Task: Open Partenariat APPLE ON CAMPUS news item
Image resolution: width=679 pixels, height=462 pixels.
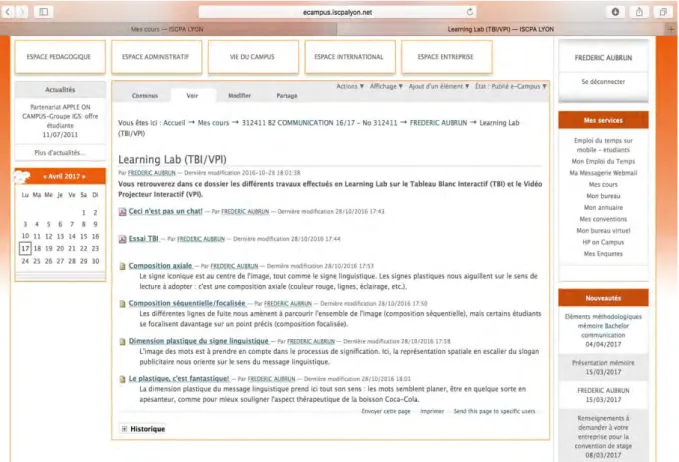Action: (x=60, y=121)
